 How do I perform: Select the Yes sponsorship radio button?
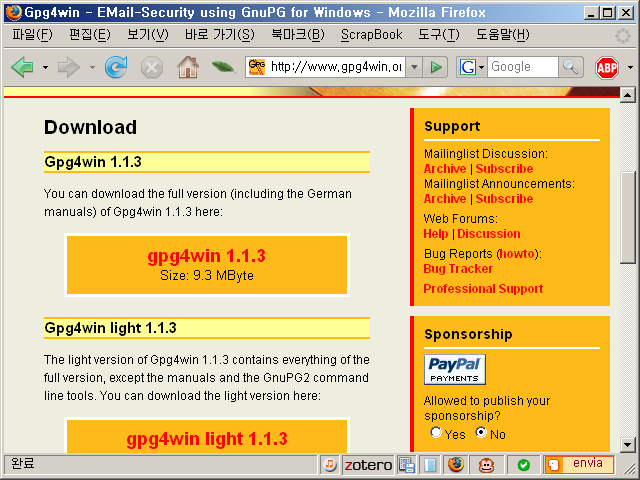tap(436, 432)
